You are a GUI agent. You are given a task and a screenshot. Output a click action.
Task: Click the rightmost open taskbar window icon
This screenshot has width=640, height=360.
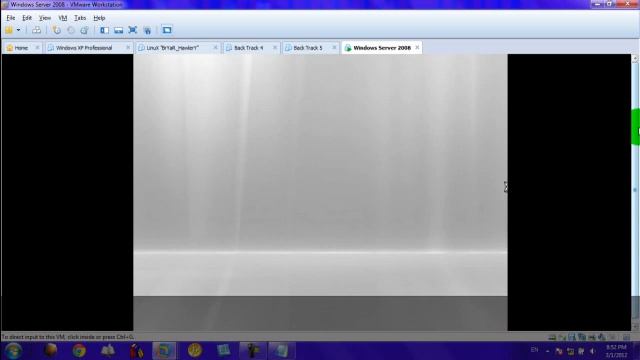pyautogui.click(x=282, y=351)
